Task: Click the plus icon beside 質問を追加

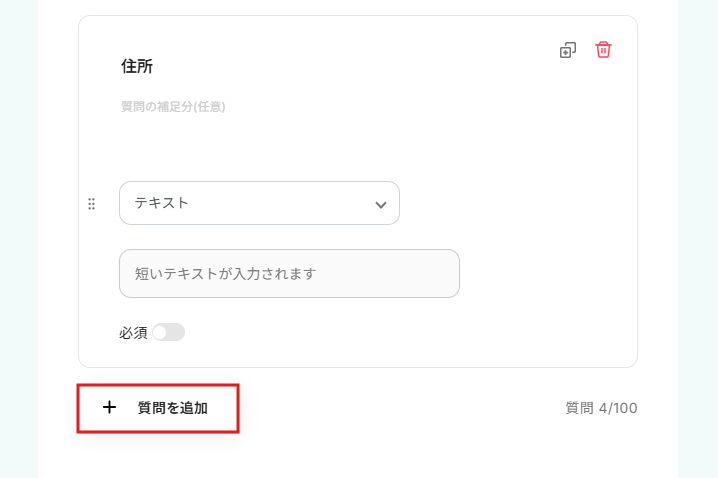Action: [109, 408]
